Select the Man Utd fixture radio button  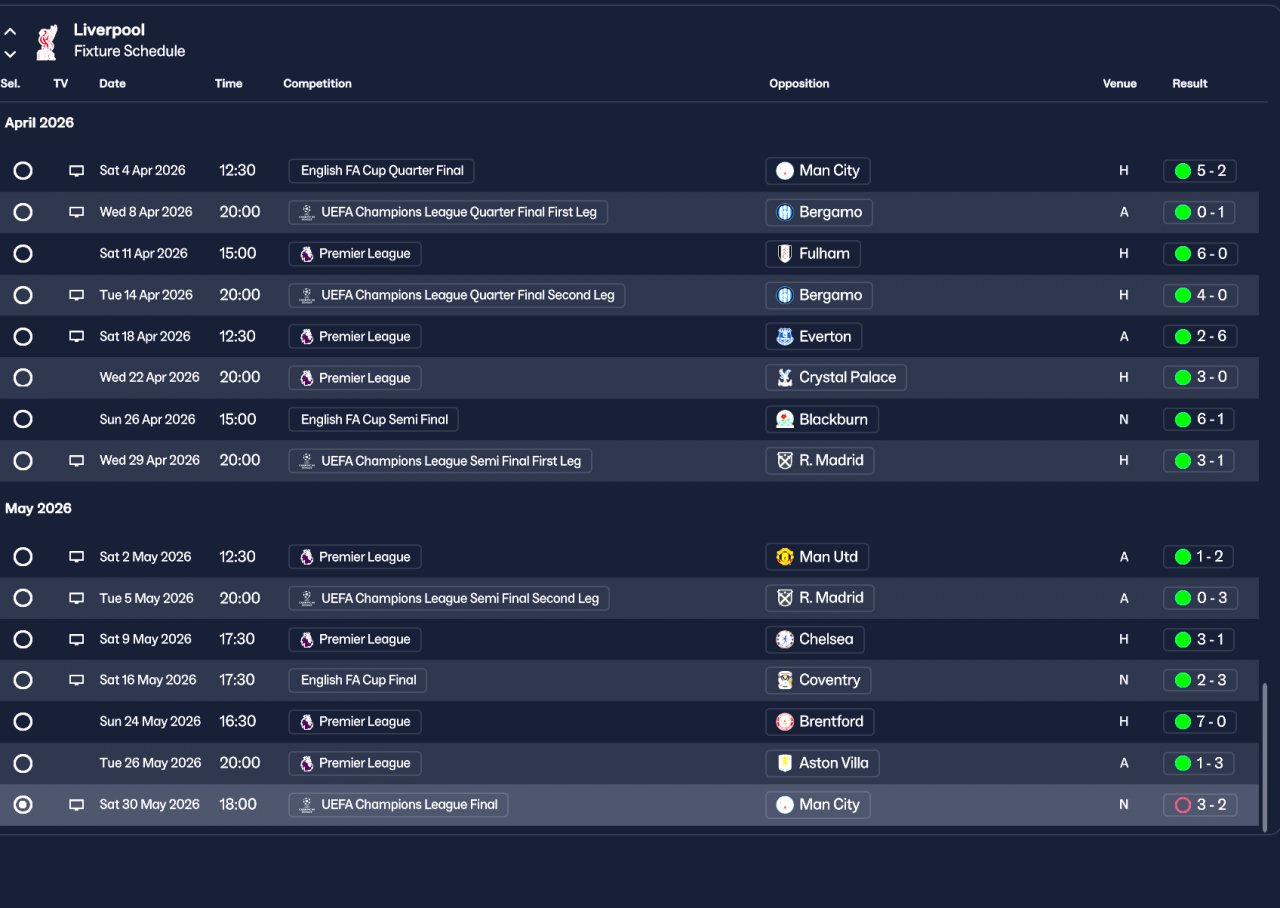[23, 557]
